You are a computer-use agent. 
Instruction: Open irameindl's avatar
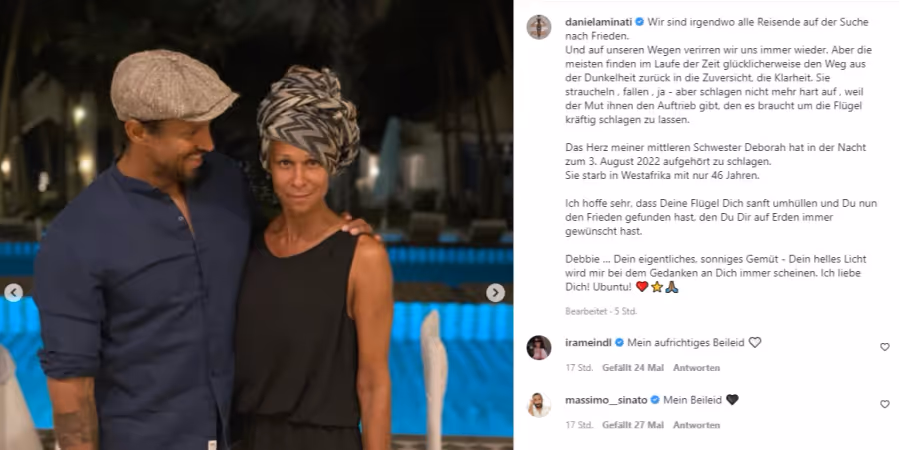[x=538, y=347]
